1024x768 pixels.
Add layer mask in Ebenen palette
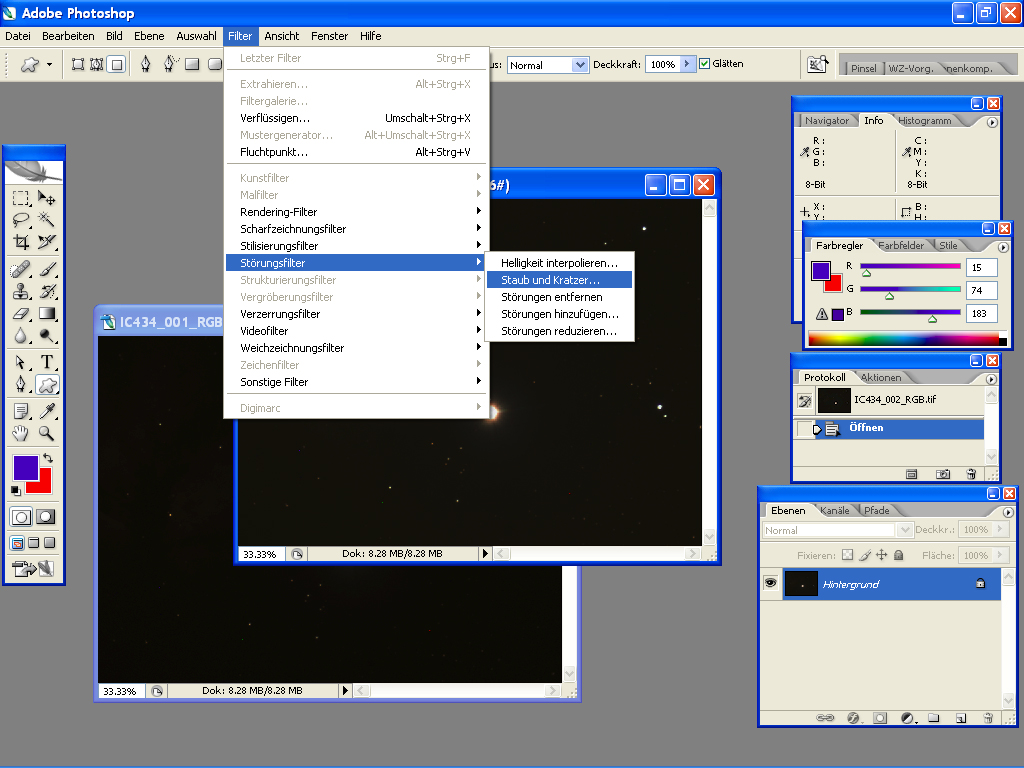[880, 718]
